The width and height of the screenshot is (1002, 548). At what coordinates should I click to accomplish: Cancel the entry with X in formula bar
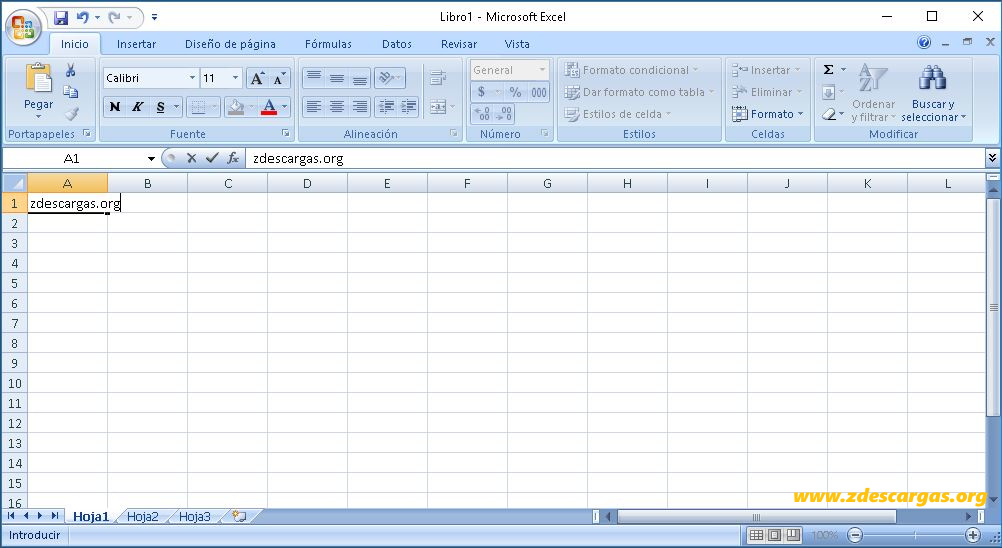coord(191,158)
